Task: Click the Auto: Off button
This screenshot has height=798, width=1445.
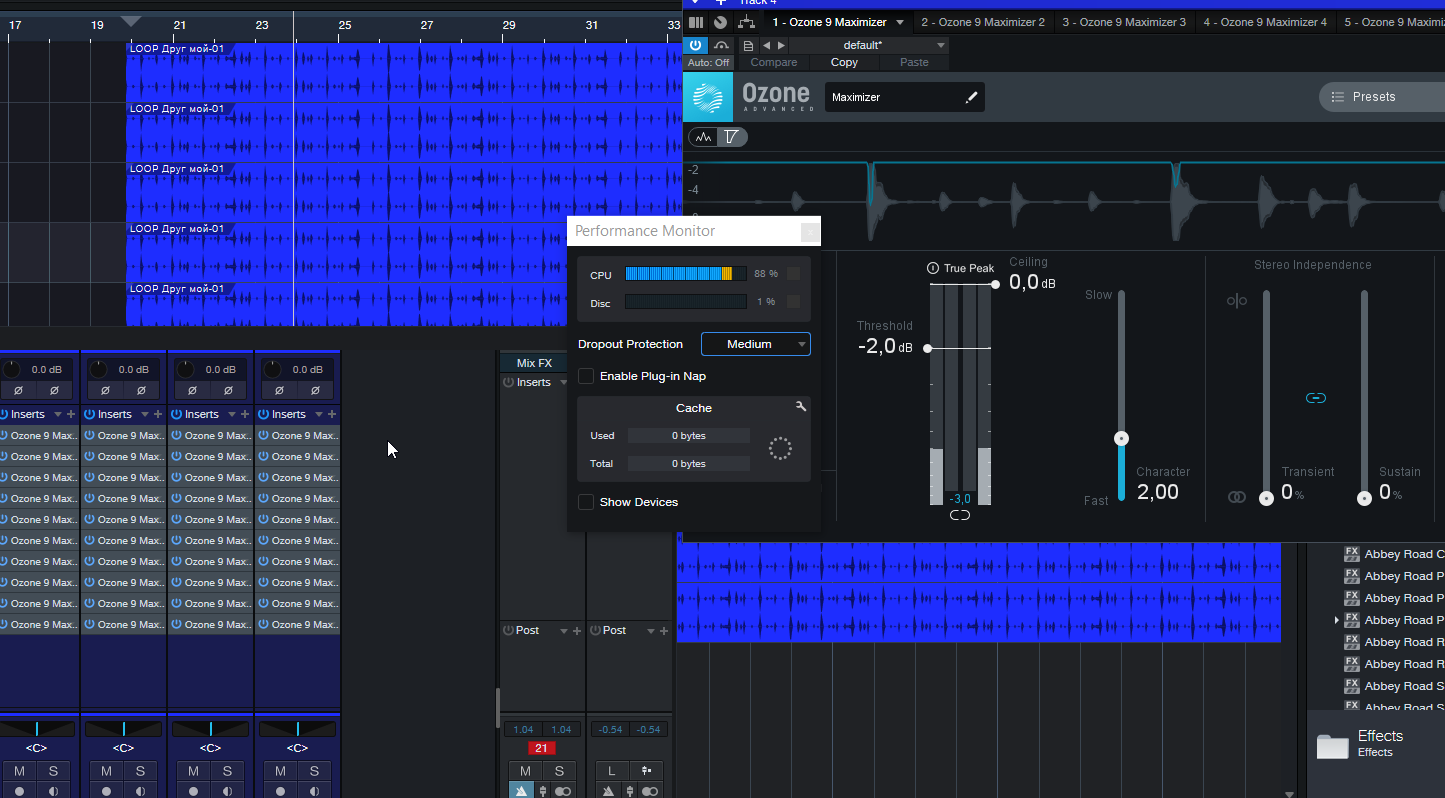Action: 709,62
